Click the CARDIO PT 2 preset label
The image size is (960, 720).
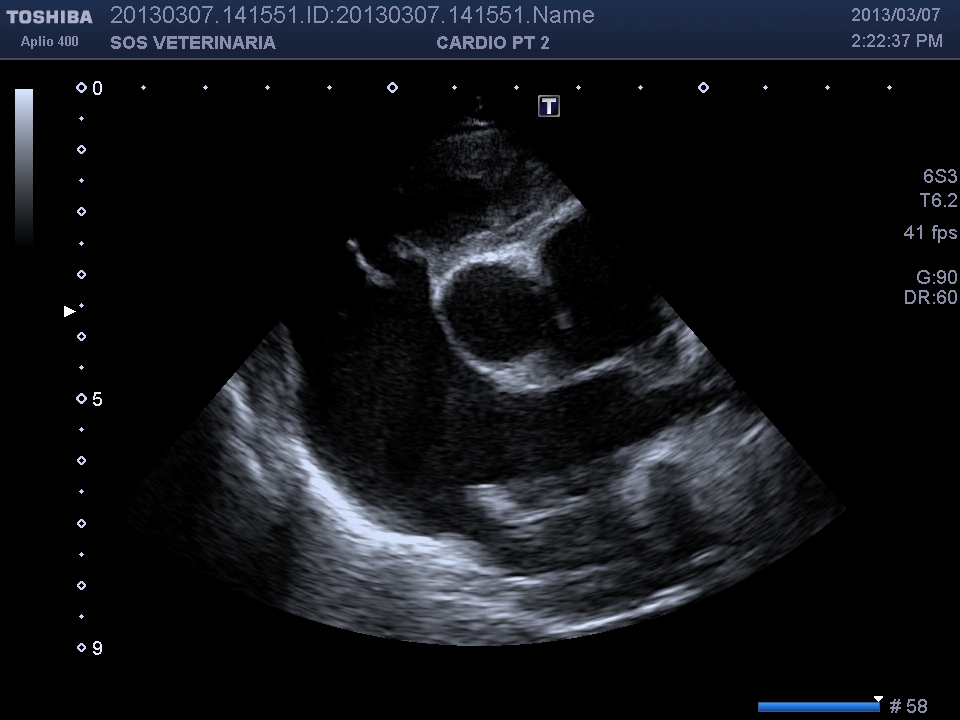tap(493, 43)
